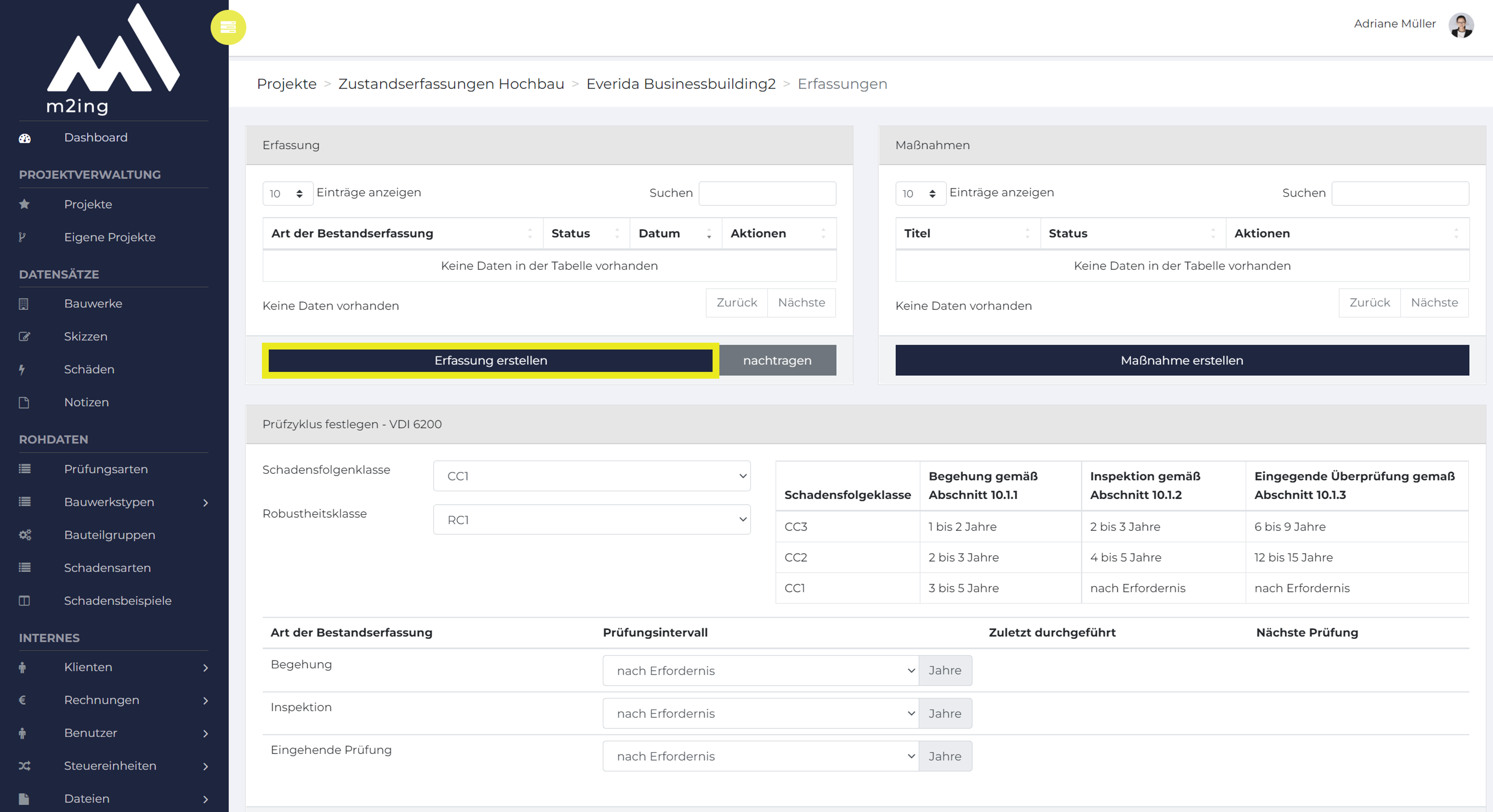
Task: Click the list icon beside Bauwerkstypen
Action: [x=24, y=502]
